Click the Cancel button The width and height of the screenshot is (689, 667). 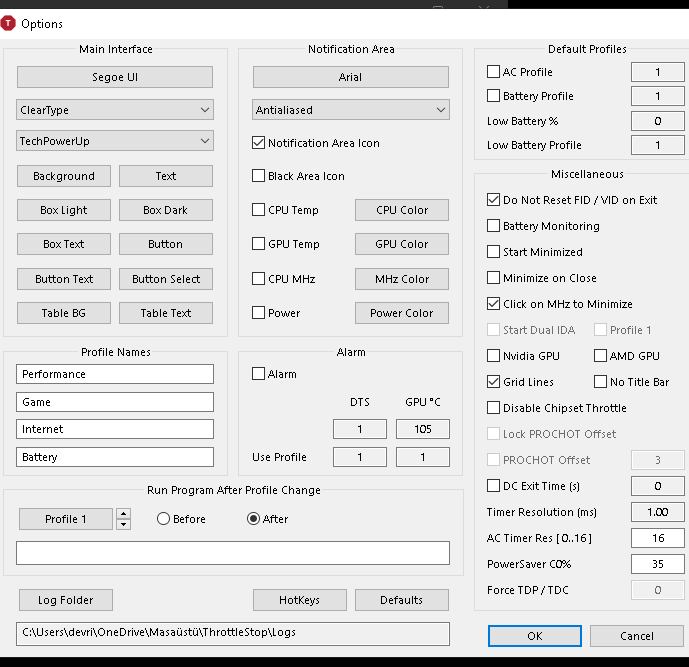[x=637, y=636]
